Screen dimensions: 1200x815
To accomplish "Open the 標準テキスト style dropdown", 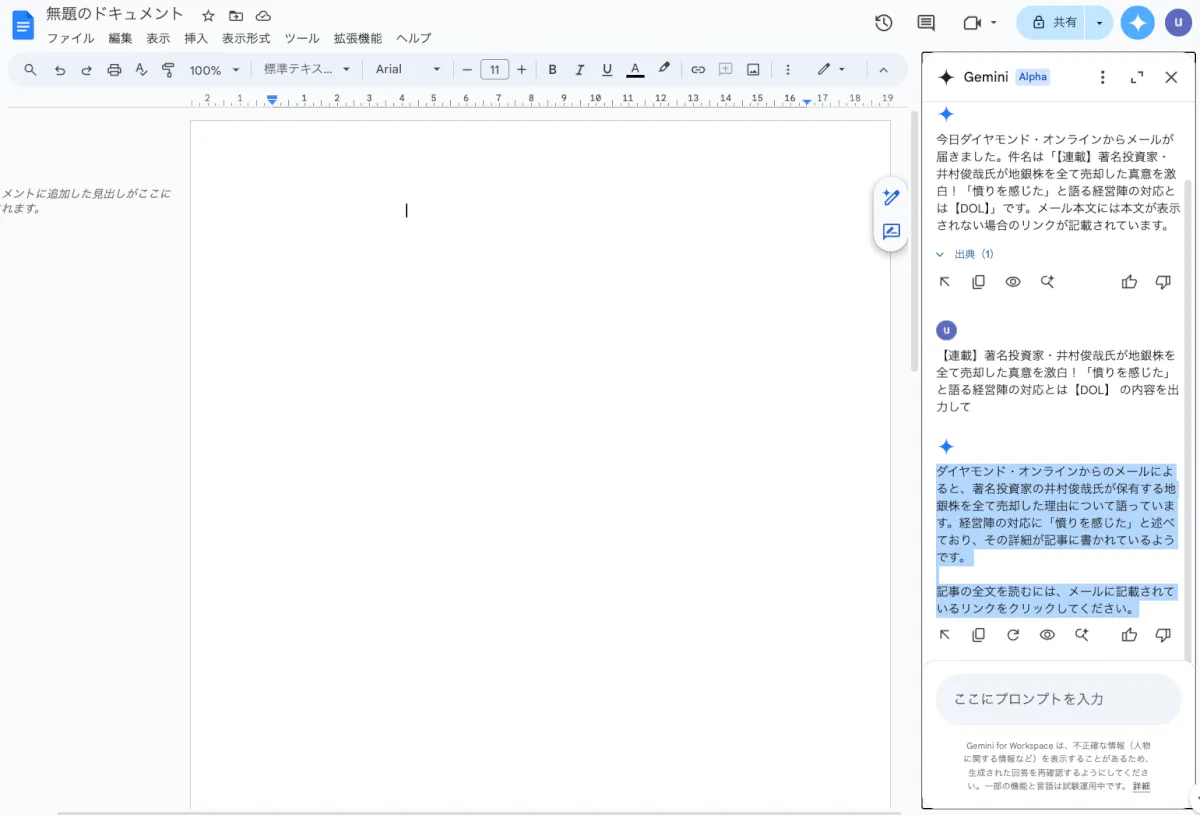I will 307,70.
